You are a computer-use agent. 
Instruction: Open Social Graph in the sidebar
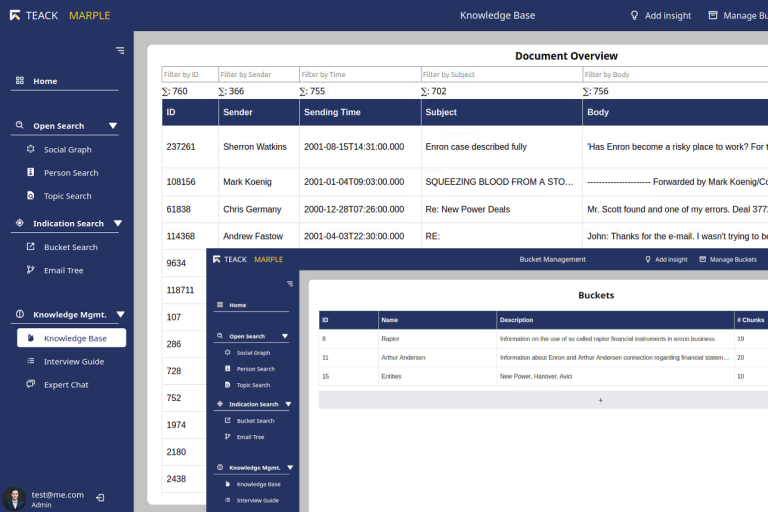[68, 149]
